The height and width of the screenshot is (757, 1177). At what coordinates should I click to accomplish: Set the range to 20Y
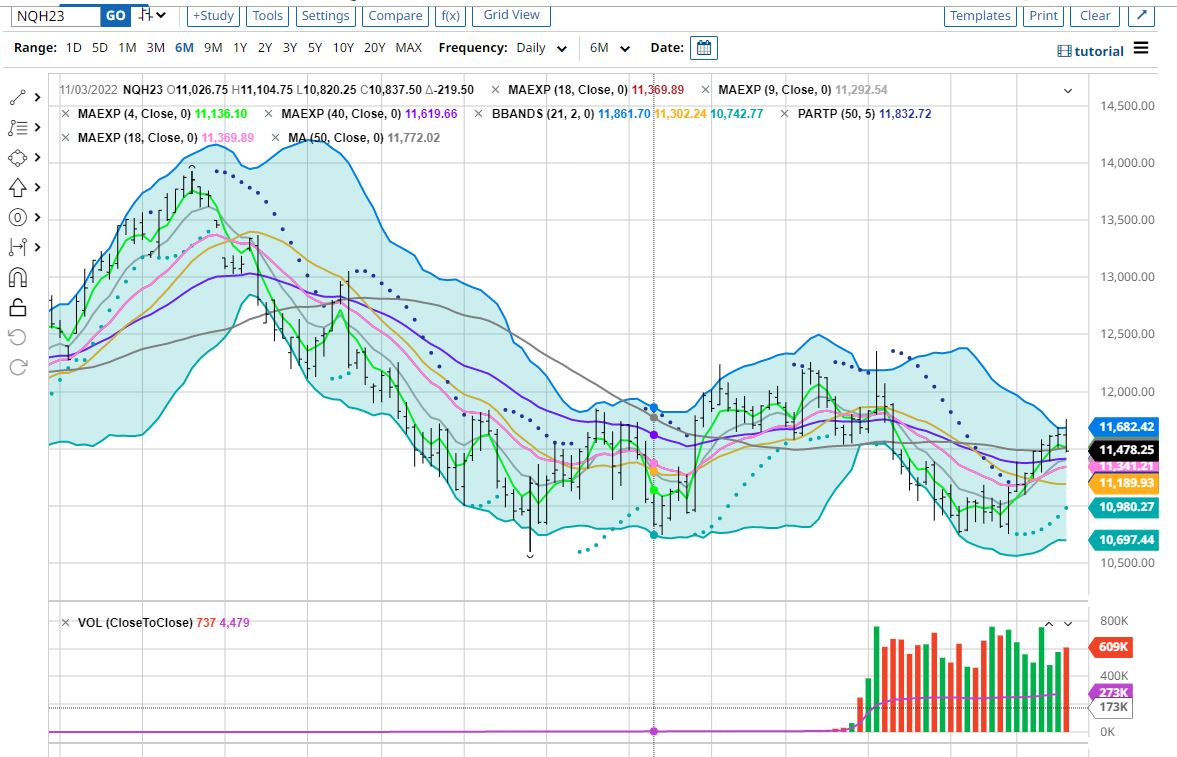point(375,48)
